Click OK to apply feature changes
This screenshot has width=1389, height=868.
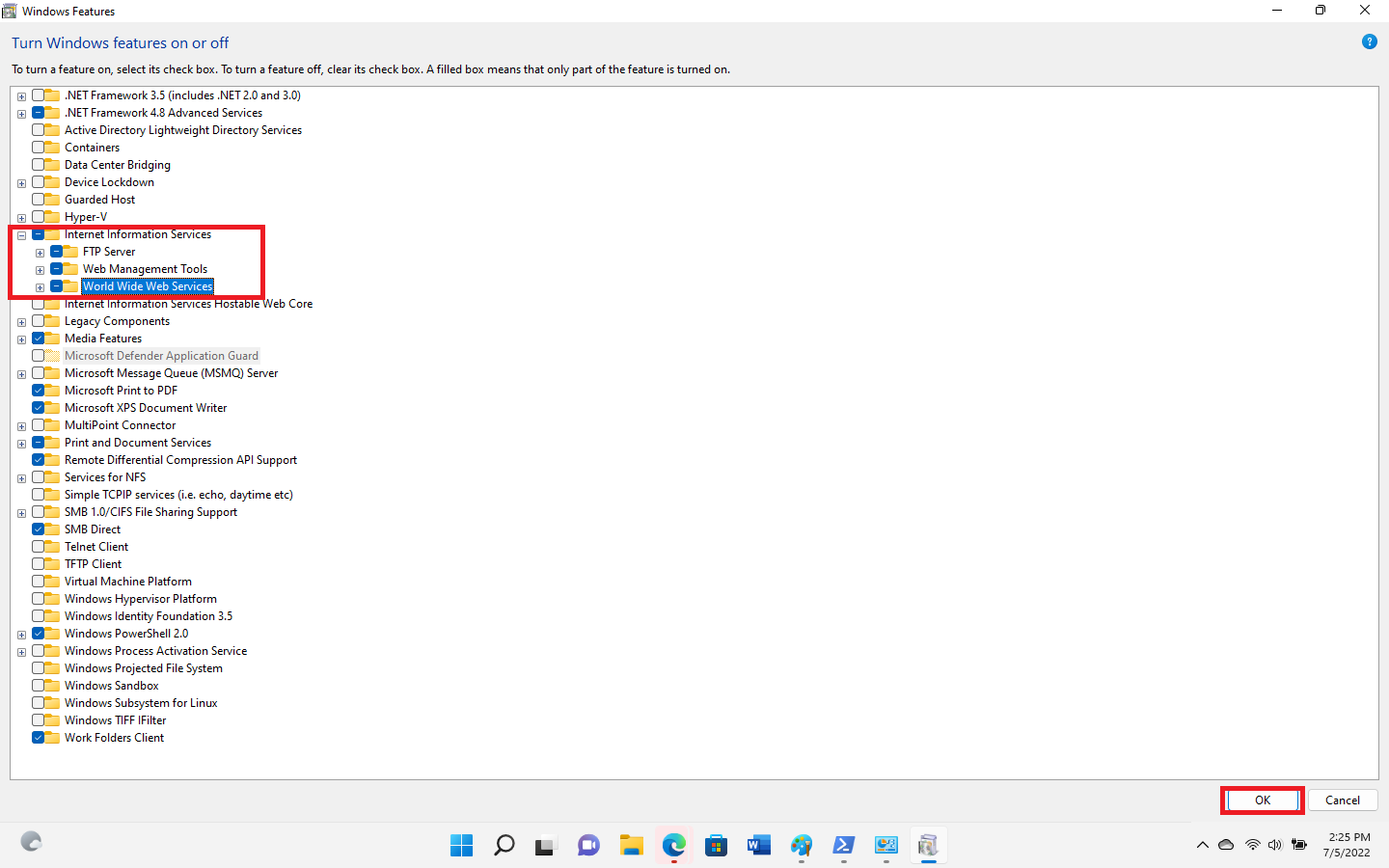(x=1263, y=800)
